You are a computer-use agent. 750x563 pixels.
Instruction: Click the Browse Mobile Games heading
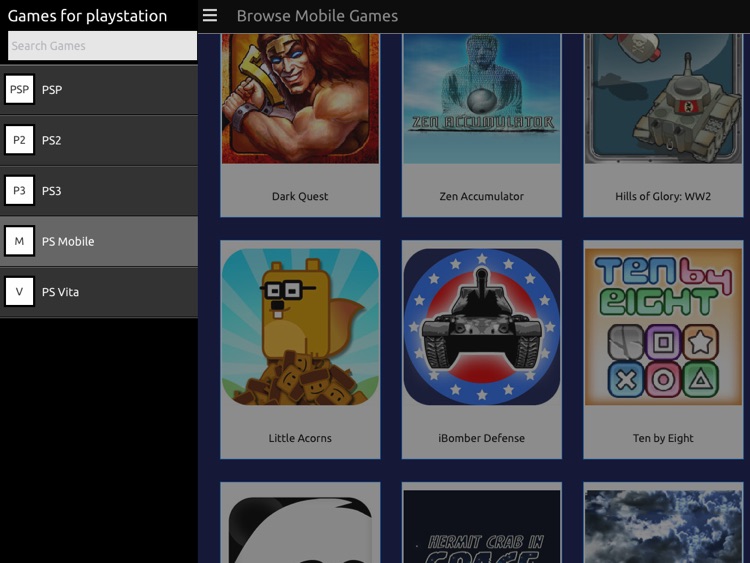[x=317, y=16]
